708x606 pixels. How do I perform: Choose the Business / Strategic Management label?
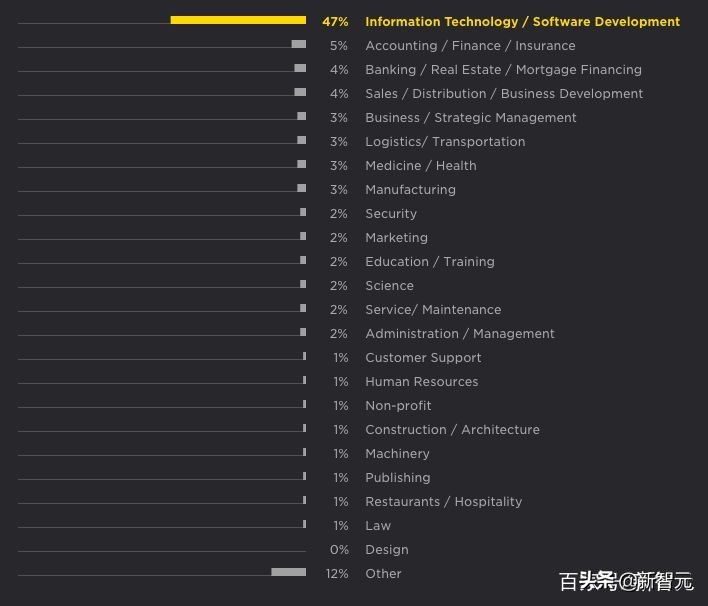click(x=470, y=118)
